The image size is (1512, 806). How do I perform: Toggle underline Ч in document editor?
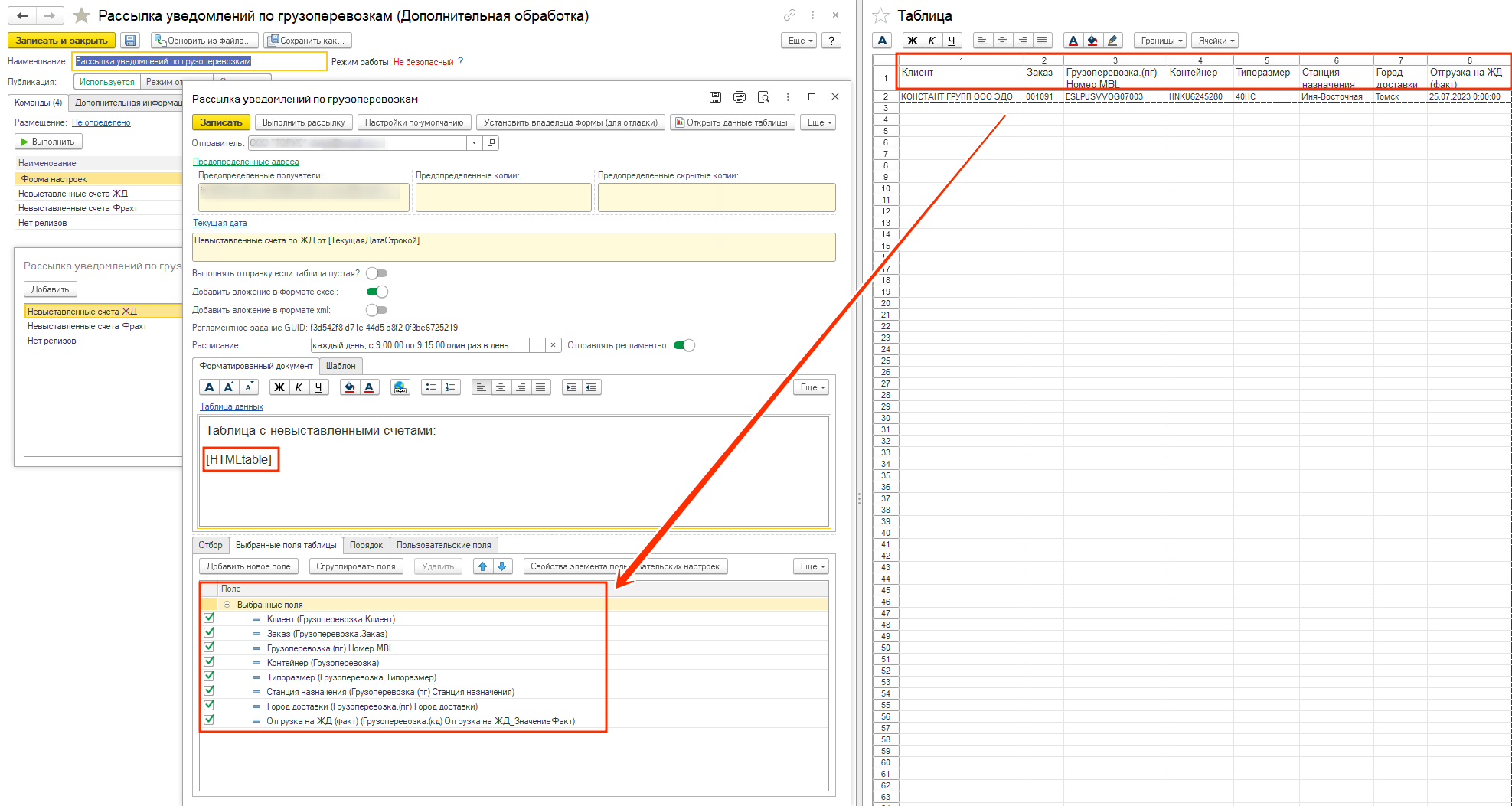[x=318, y=387]
